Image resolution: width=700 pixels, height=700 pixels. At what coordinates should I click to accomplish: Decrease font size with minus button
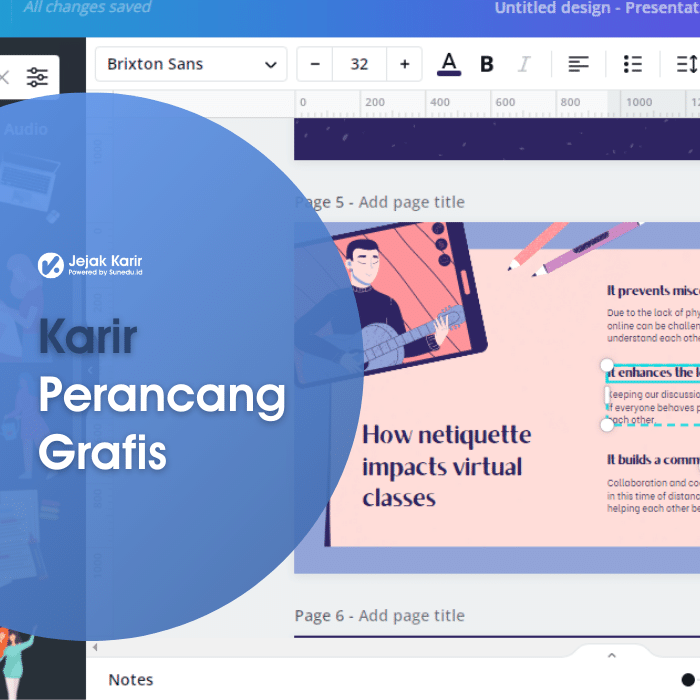[315, 64]
